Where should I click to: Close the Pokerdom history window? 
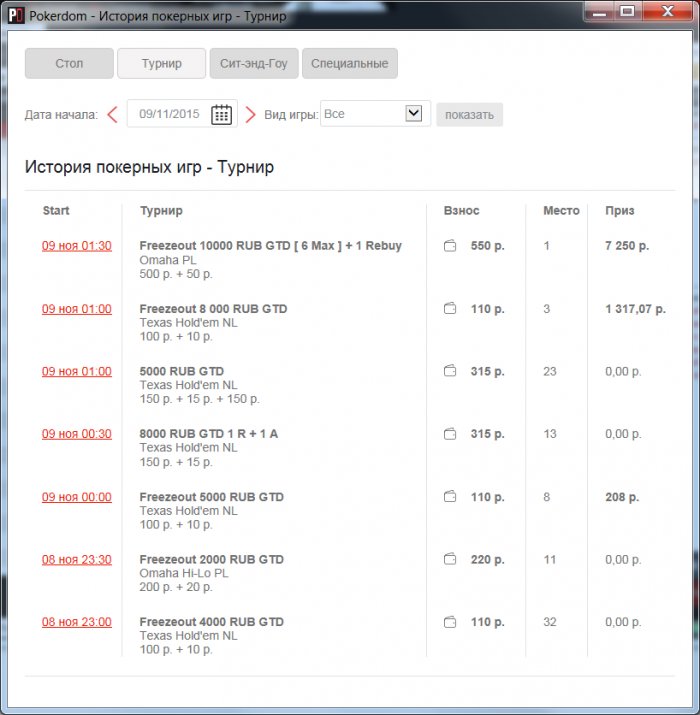667,10
